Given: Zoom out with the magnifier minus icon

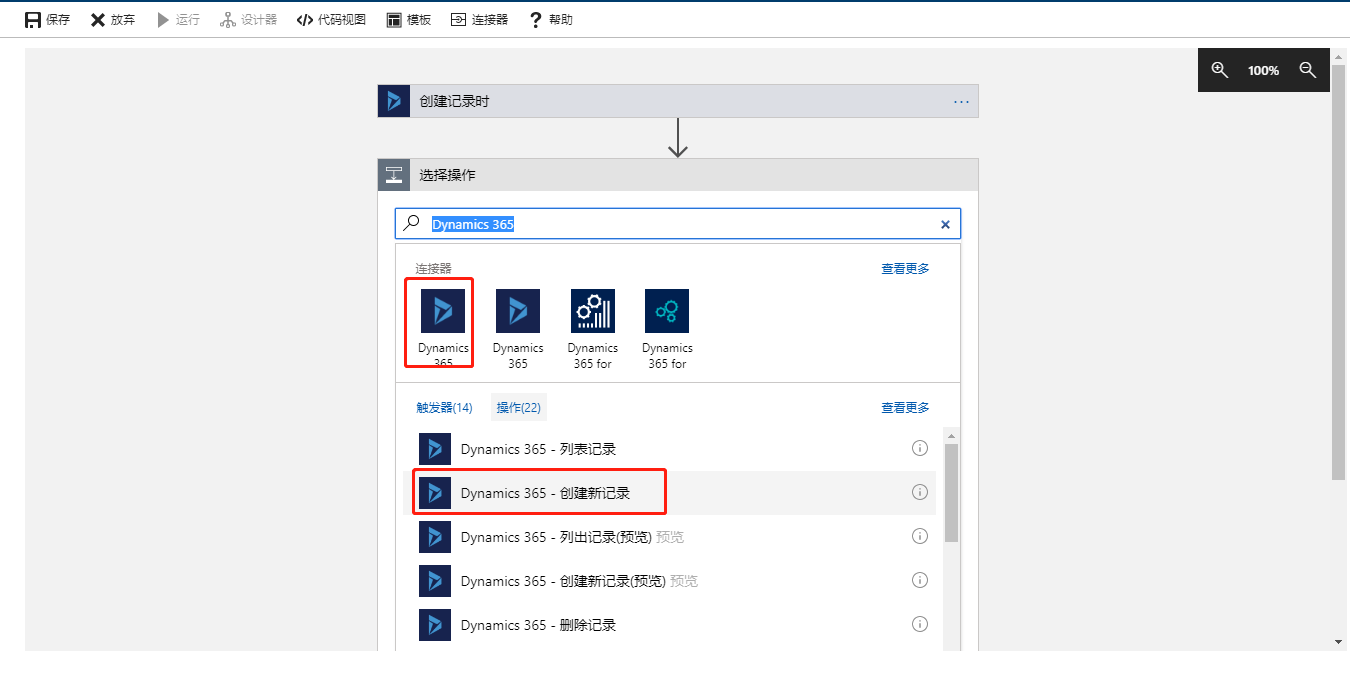Looking at the screenshot, I should 1307,70.
